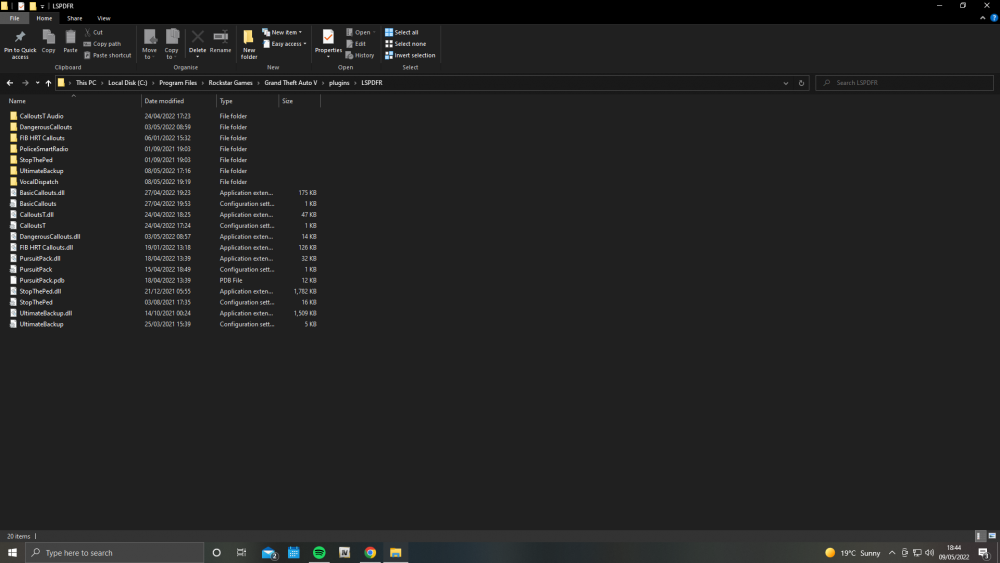Screen dimensions: 1000x563
Task: Switch to large icons view toggle
Action: pyautogui.click(x=991, y=536)
